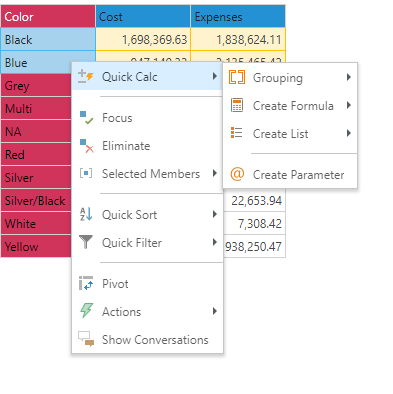Expand the Grouping submenu arrow

click(x=349, y=77)
